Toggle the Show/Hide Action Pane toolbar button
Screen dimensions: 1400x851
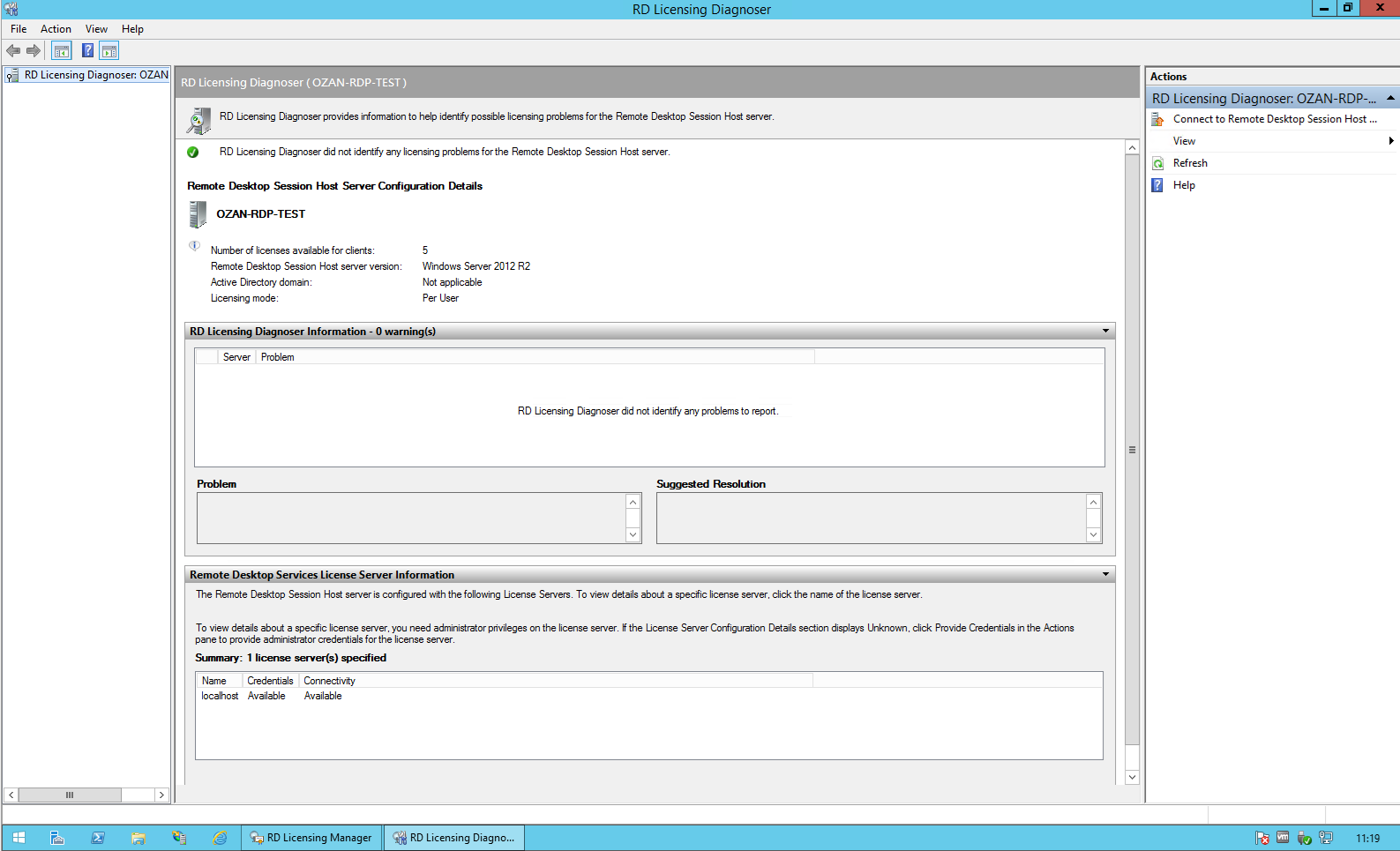[109, 51]
